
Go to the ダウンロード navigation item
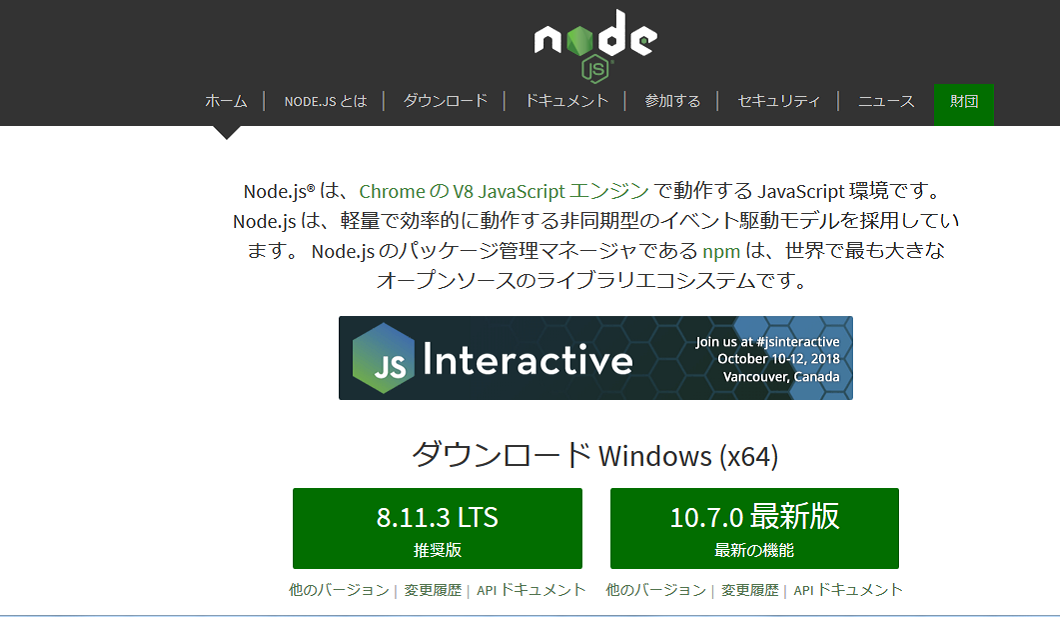pyautogui.click(x=445, y=101)
